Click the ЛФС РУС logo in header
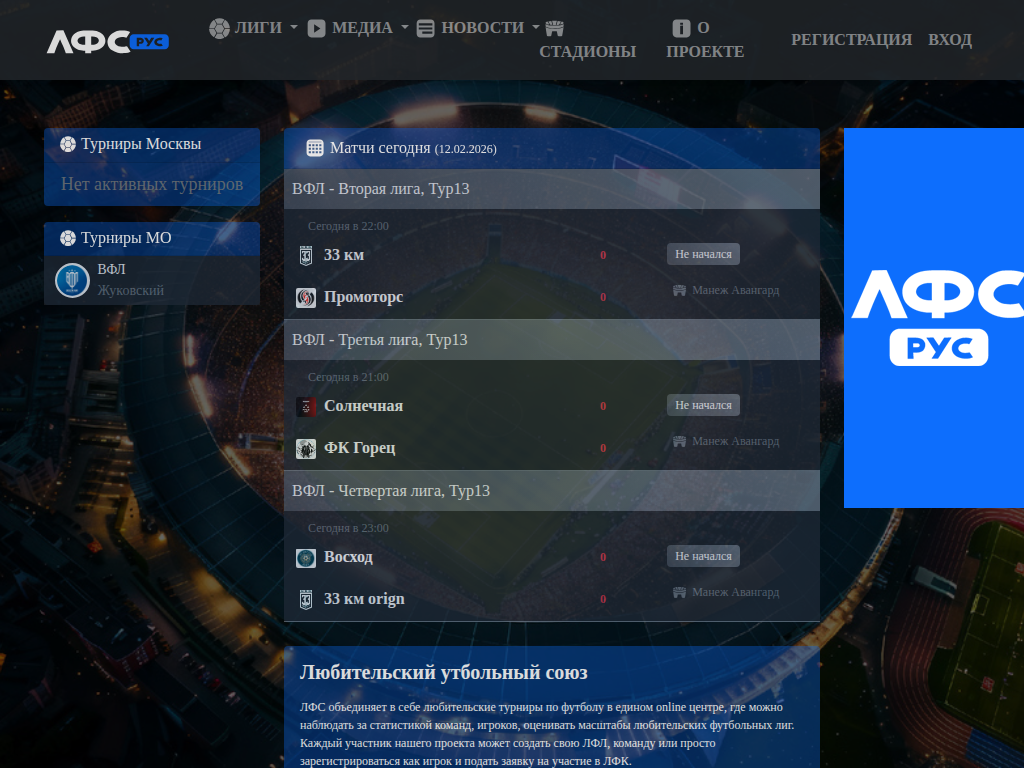The height and width of the screenshot is (768, 1024). [x=107, y=41]
